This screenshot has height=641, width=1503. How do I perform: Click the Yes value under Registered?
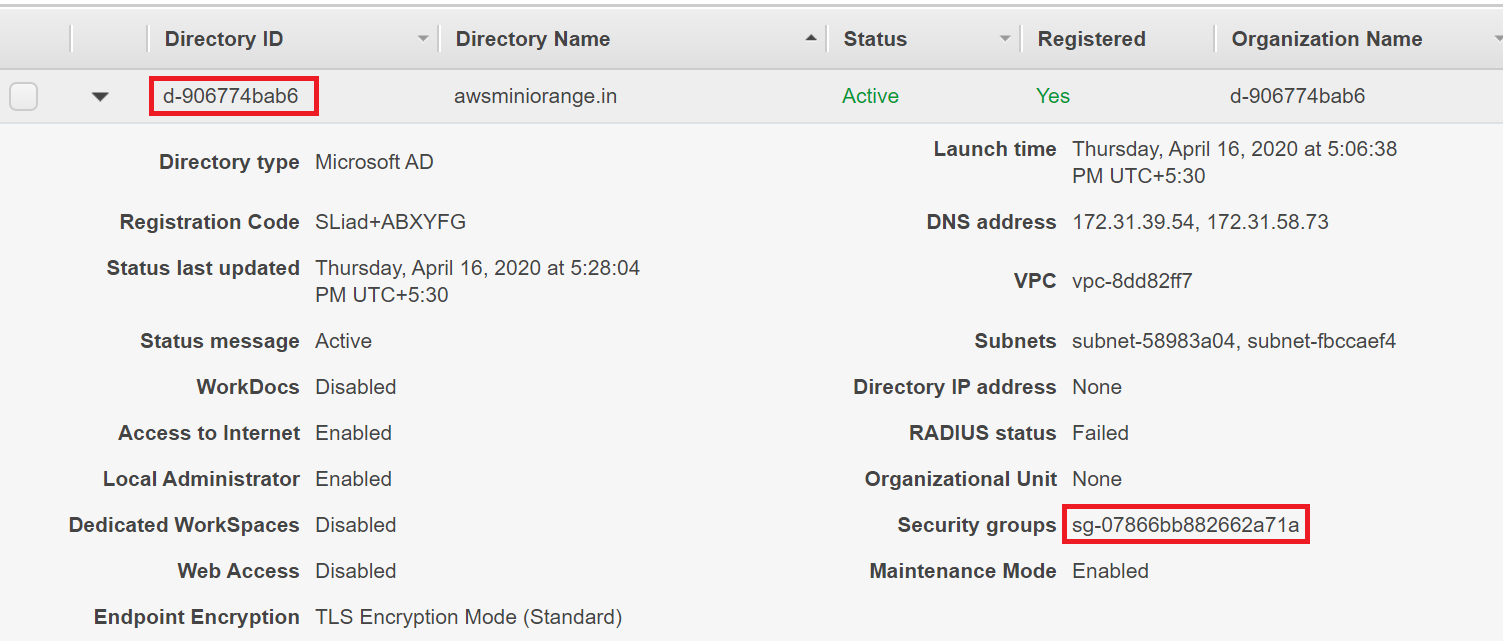(1053, 95)
